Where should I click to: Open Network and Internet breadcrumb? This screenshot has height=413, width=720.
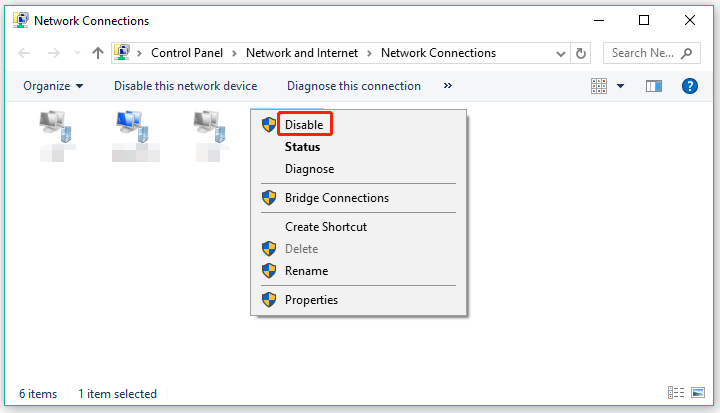coord(302,53)
